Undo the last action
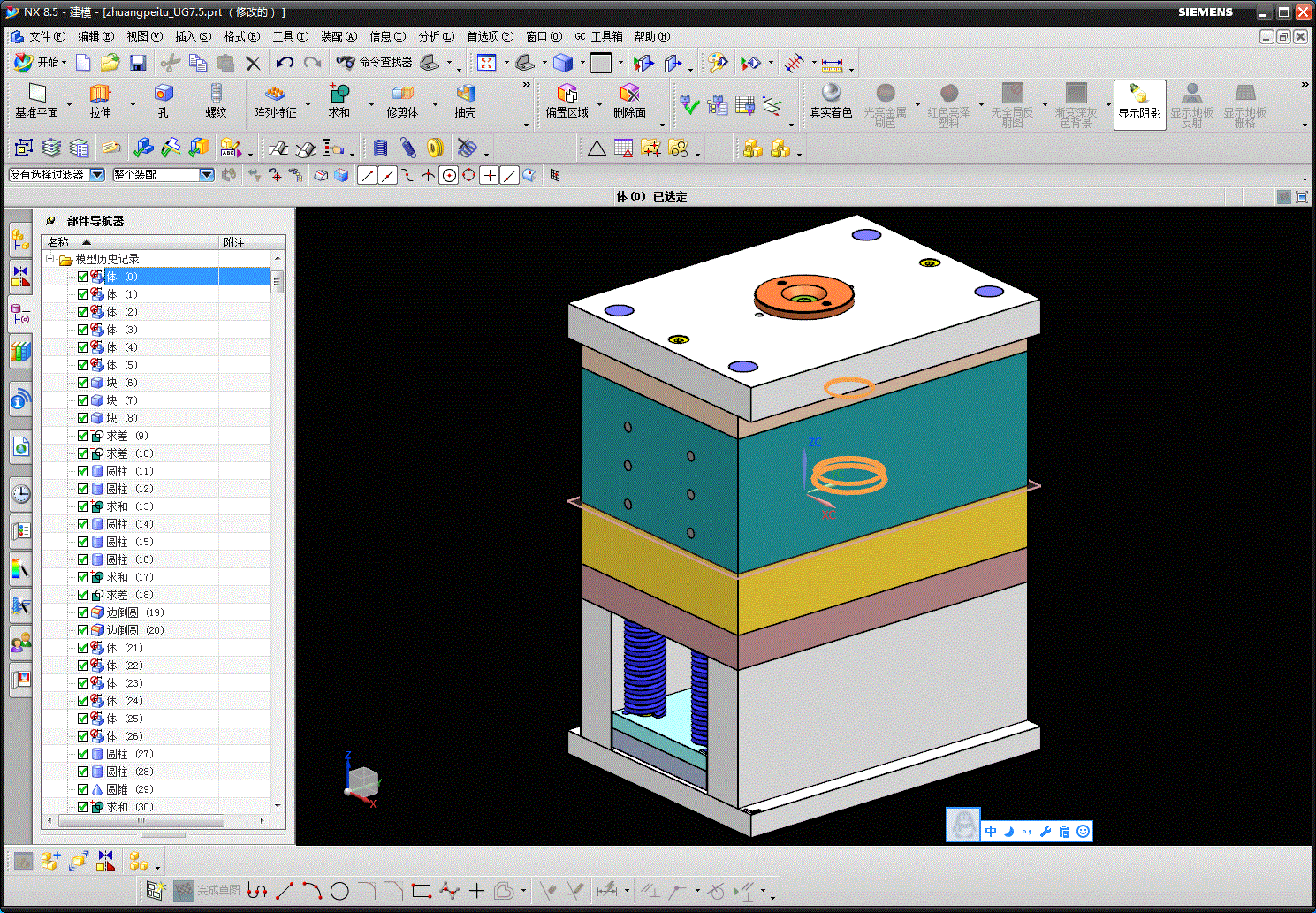1316x913 pixels. click(285, 63)
